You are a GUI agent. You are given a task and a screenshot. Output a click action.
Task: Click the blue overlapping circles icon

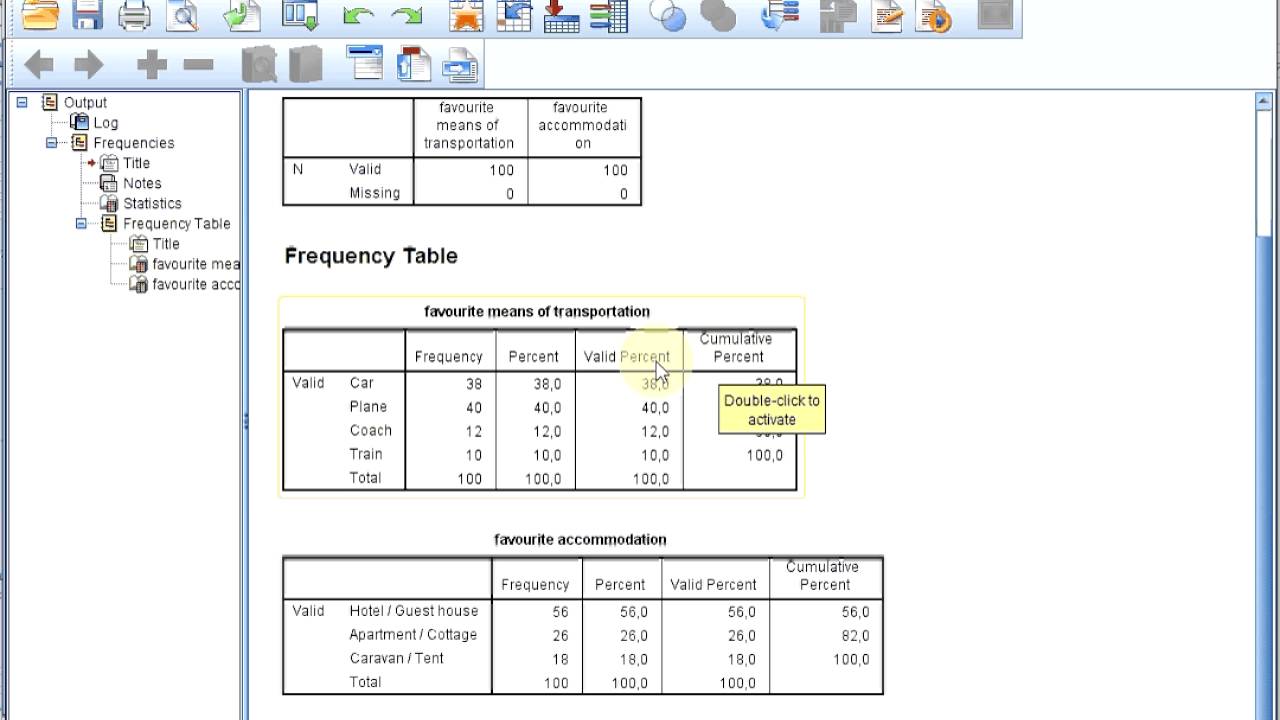point(668,14)
